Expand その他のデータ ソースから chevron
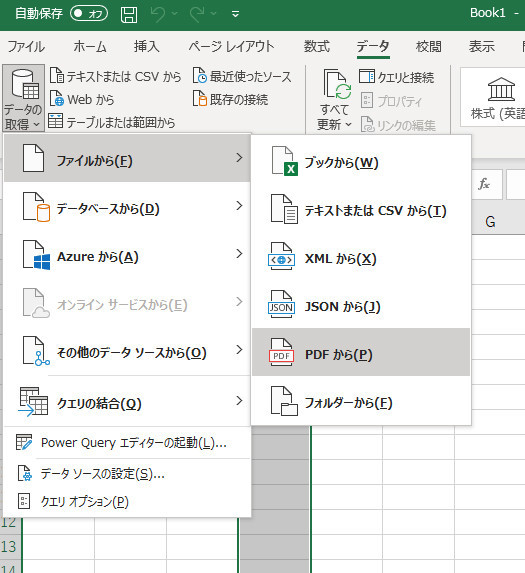 (239, 350)
